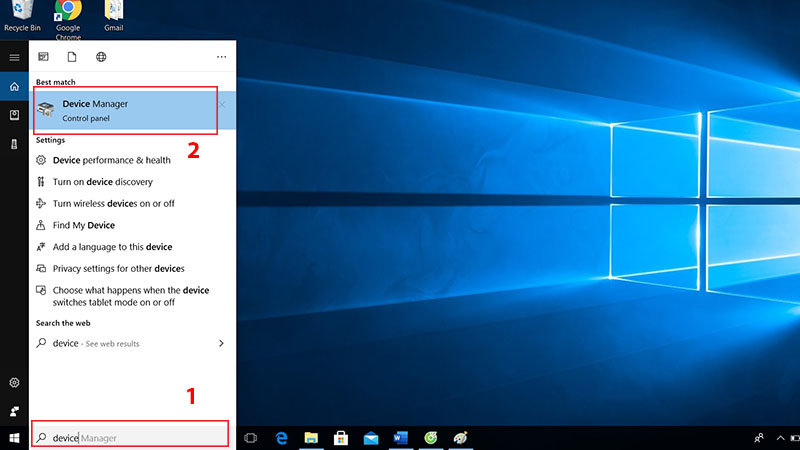Click the Apps filter icon
Screen dimensions: 800x450
tap(44, 57)
